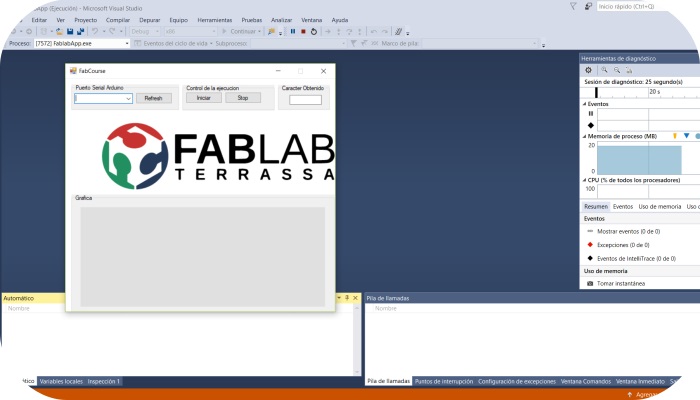Viewport: 700px width, 400px height.
Task: Open the Depurar menu
Action: [x=150, y=20]
